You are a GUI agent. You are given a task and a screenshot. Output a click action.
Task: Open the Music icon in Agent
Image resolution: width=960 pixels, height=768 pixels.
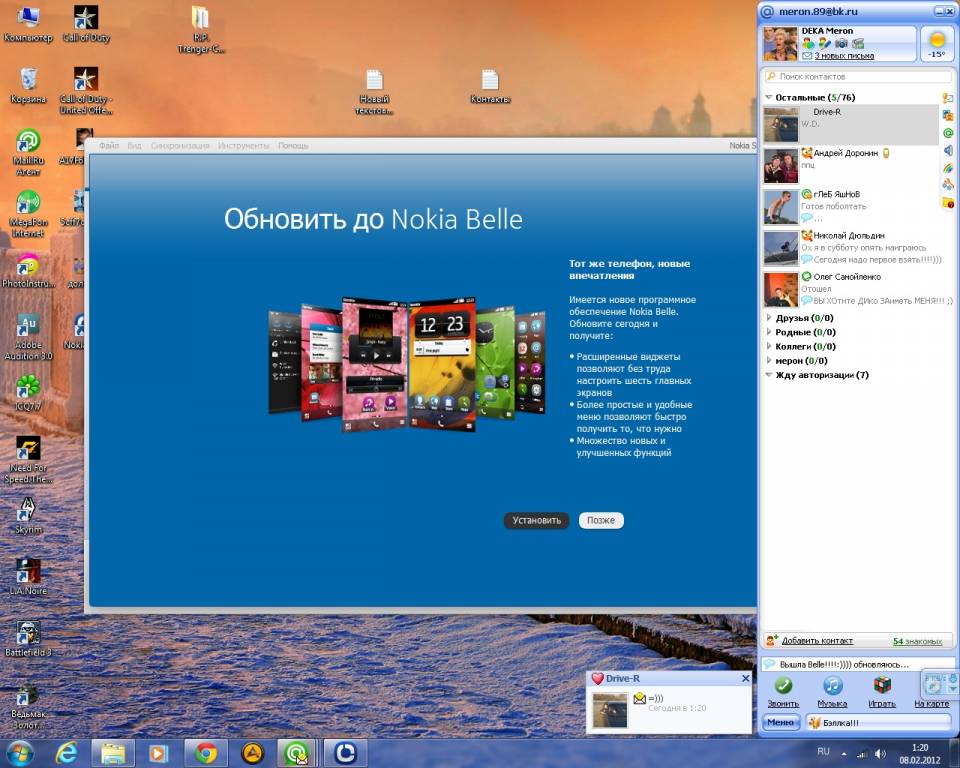(832, 685)
